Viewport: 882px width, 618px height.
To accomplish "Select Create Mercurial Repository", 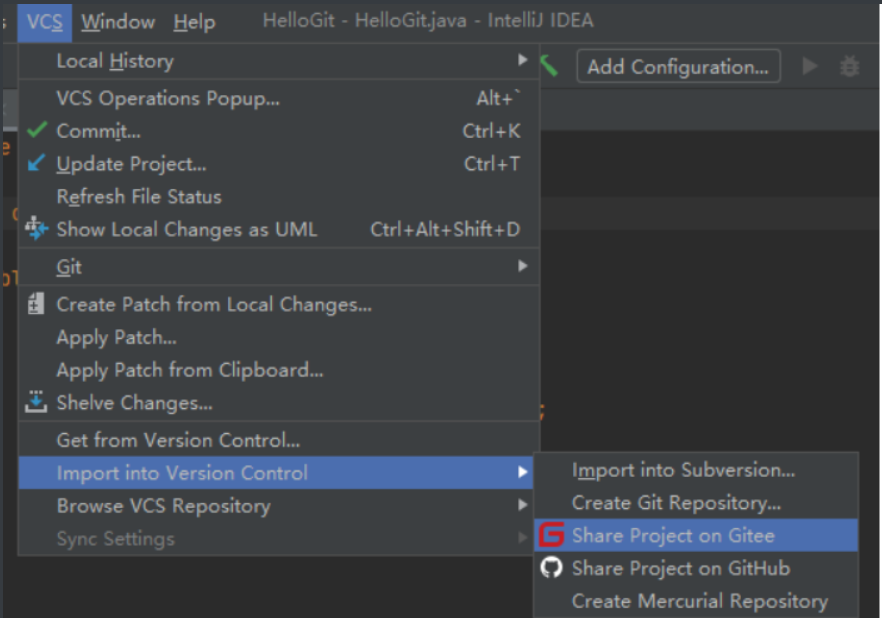I will click(696, 601).
